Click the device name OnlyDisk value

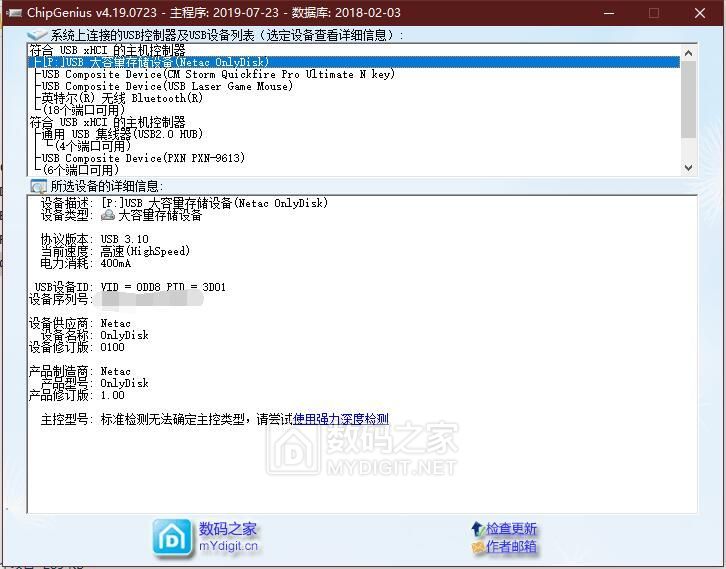(x=125, y=335)
